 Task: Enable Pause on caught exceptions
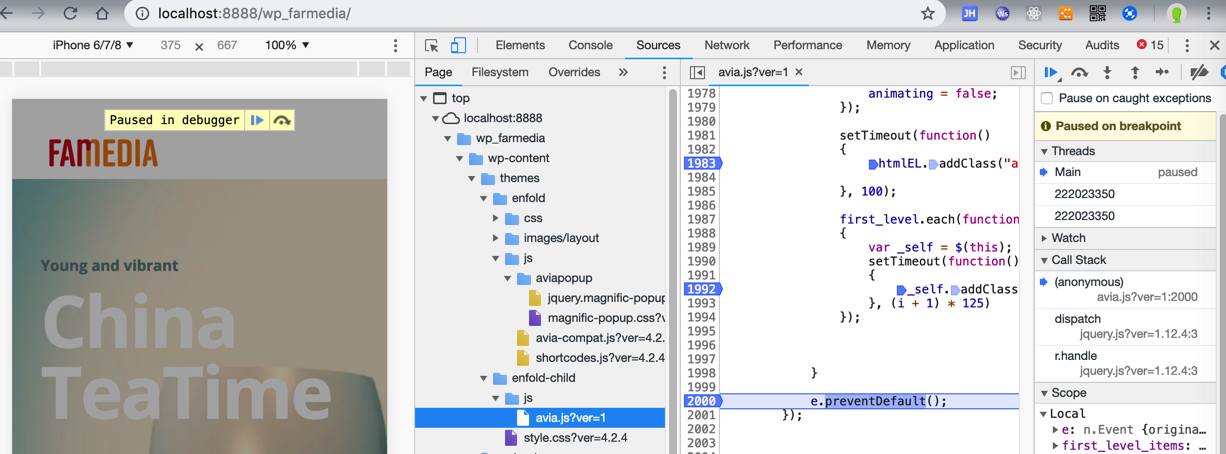(1047, 98)
